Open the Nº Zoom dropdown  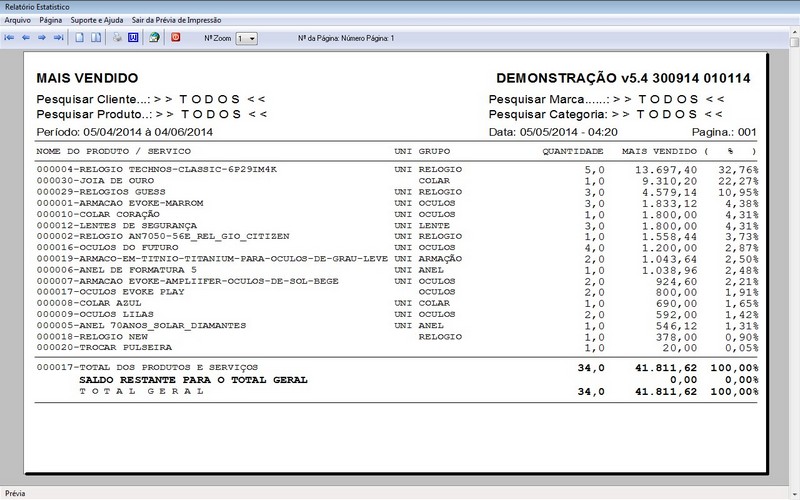(247, 38)
